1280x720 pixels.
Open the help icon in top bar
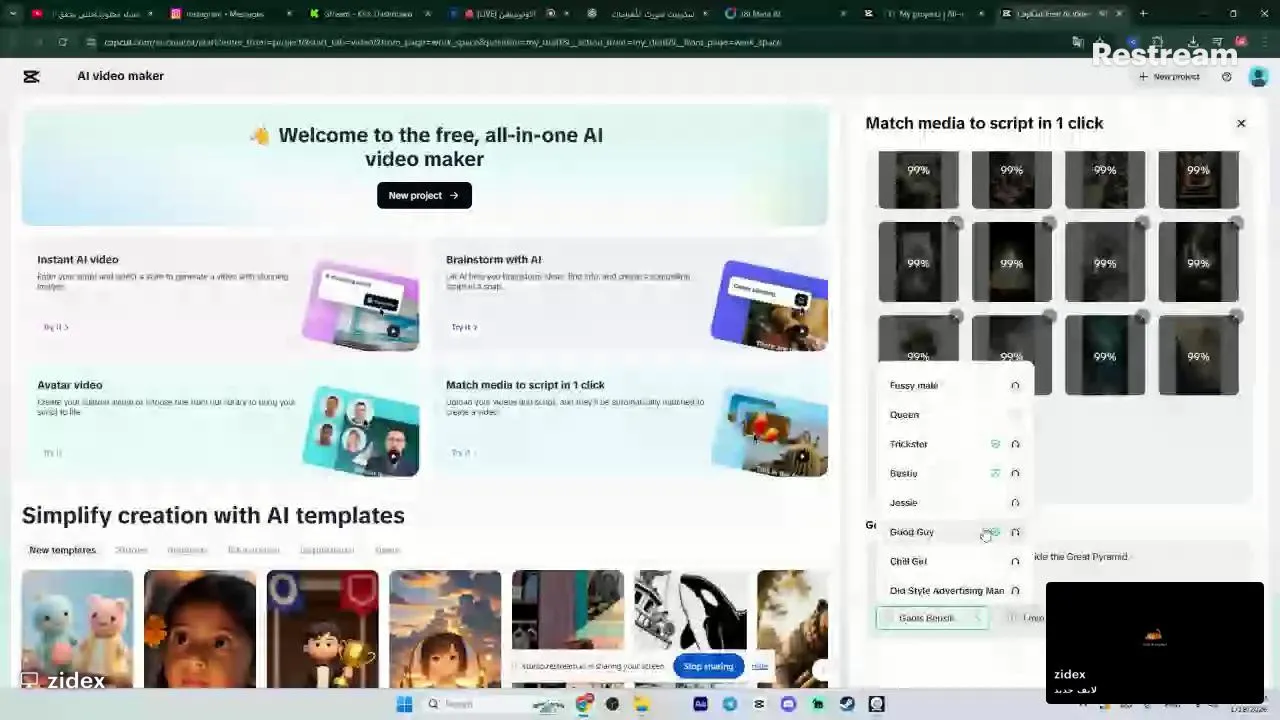[x=1227, y=77]
